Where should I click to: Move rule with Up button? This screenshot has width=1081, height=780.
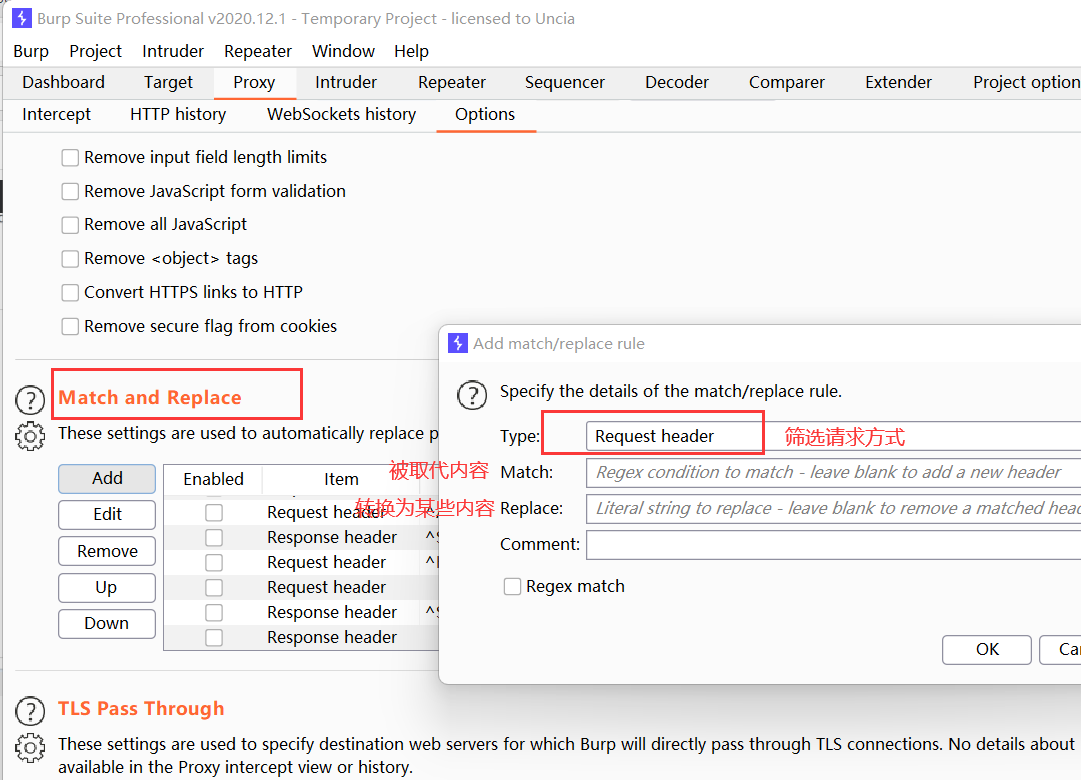[x=107, y=588]
